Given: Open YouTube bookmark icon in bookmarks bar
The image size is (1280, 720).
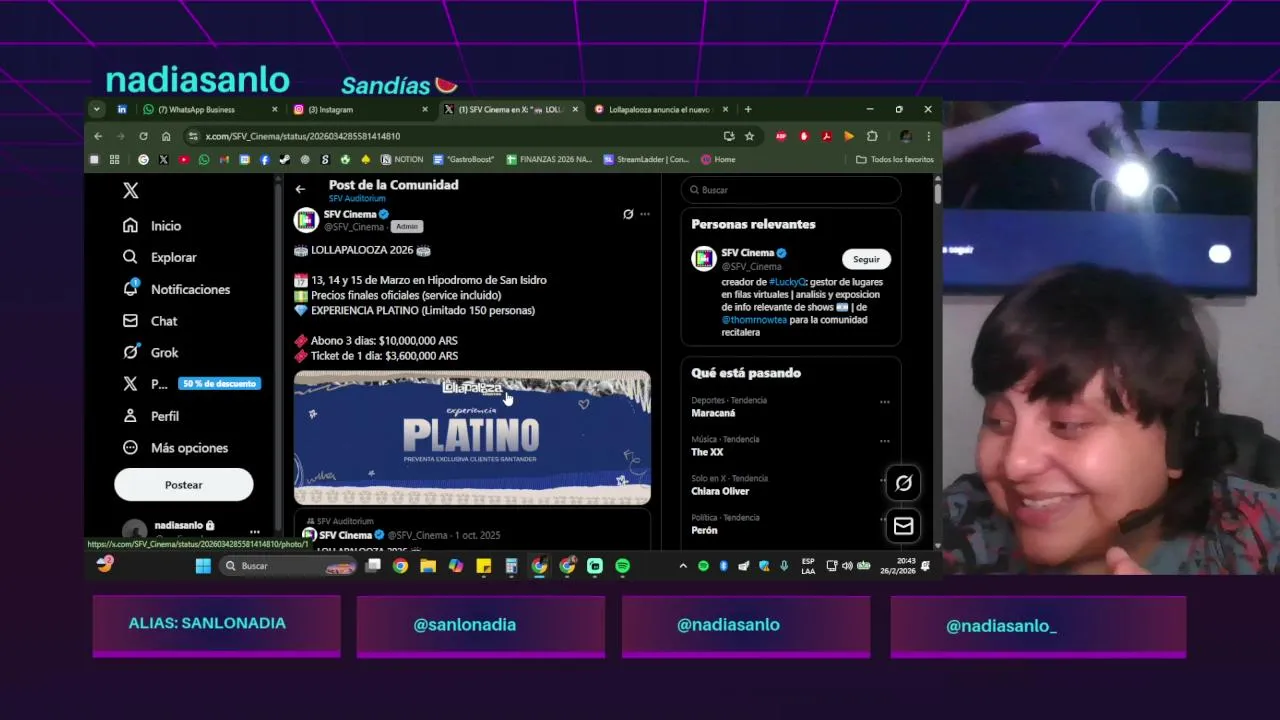Looking at the screenshot, I should point(184,159).
